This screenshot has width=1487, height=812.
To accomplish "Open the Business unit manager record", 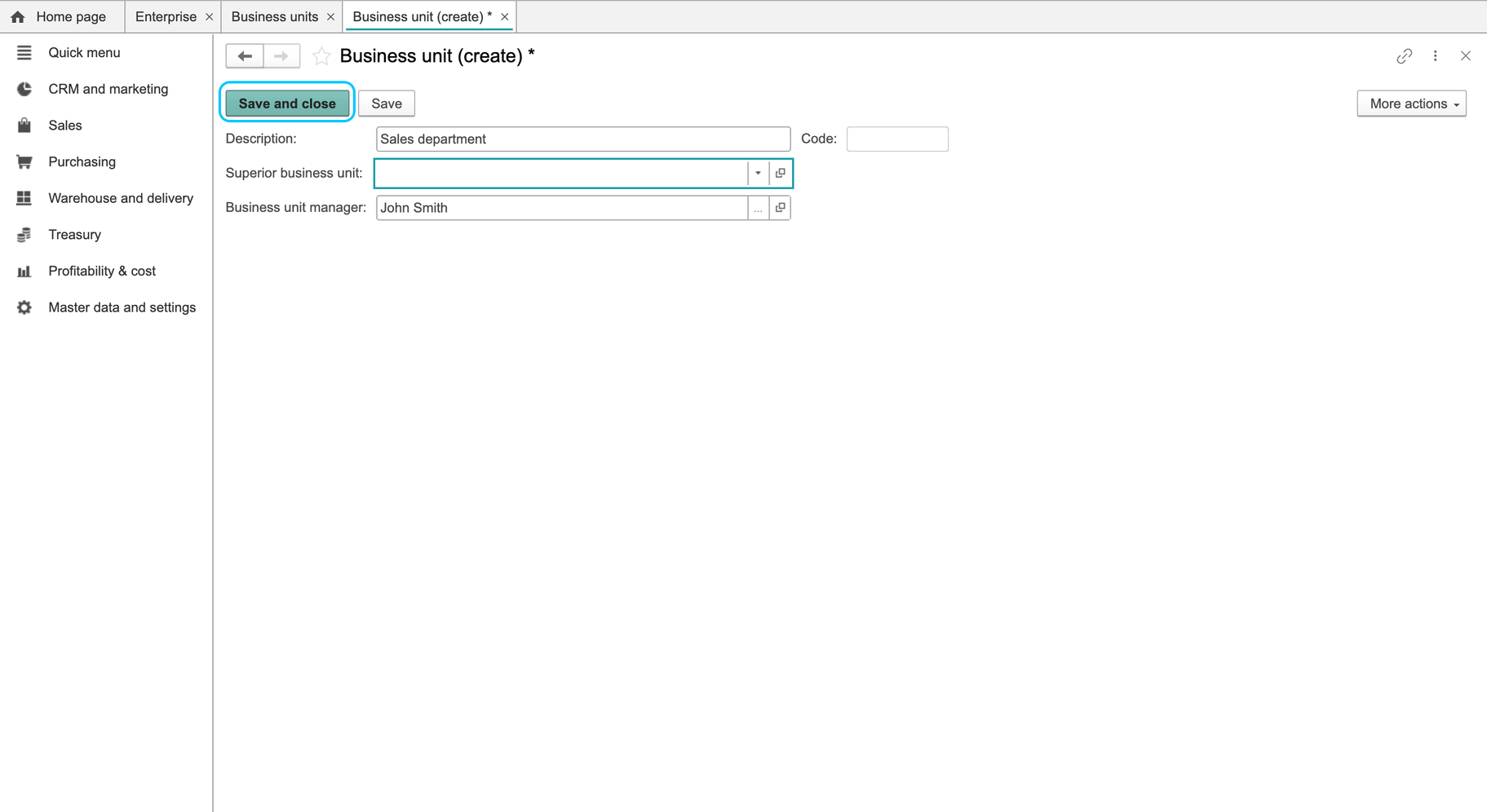I will 781,208.
